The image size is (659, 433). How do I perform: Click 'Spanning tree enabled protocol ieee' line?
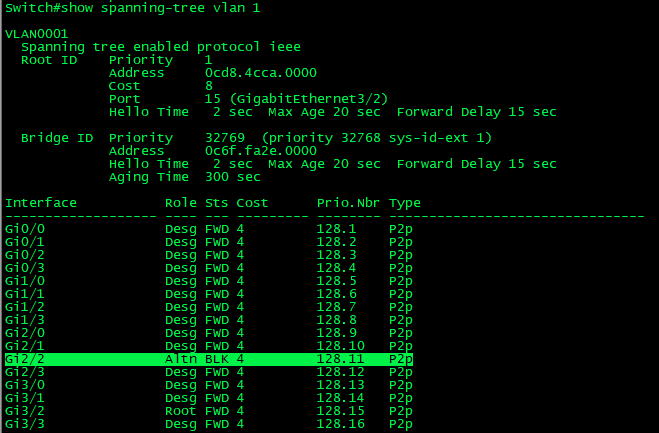coord(161,47)
